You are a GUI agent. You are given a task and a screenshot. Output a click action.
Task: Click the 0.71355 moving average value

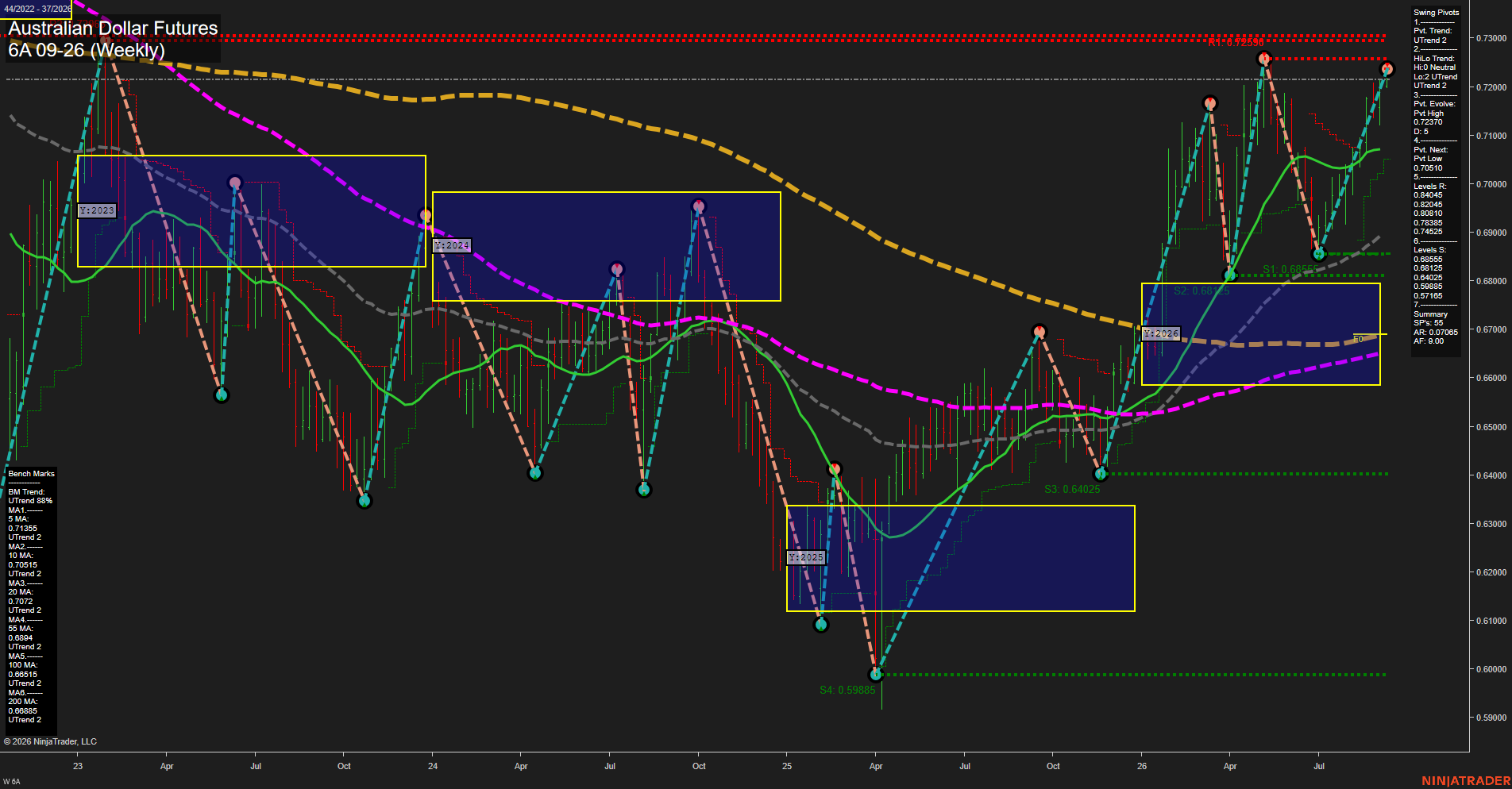[x=23, y=529]
